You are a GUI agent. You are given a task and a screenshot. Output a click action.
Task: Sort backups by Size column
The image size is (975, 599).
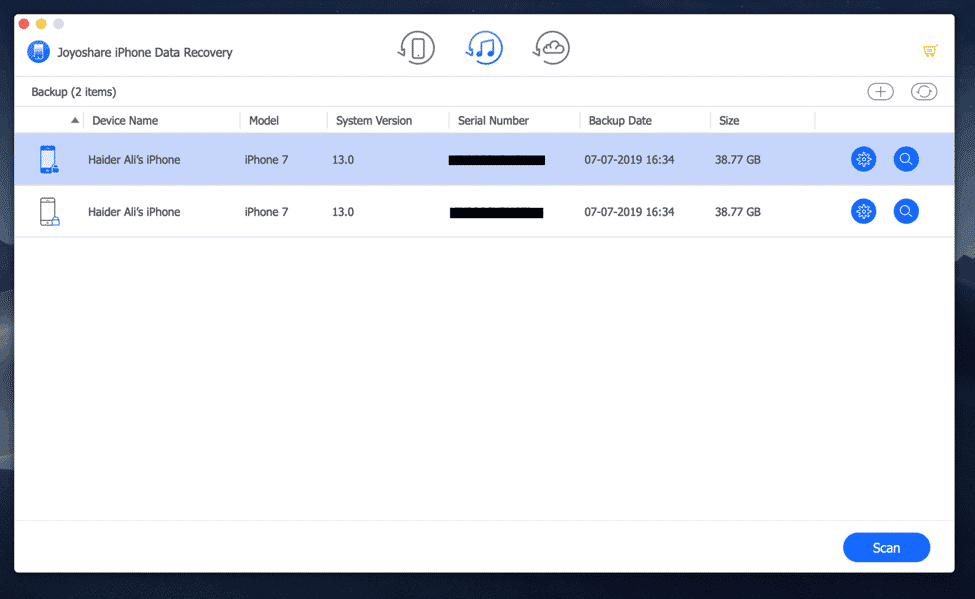coord(729,121)
